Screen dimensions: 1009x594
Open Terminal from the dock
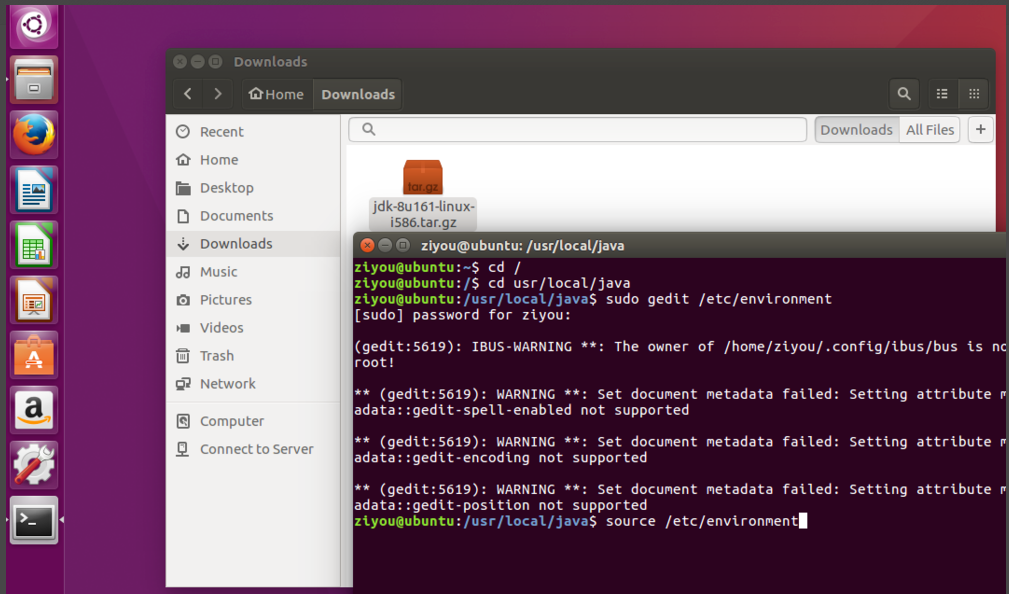click(x=33, y=520)
